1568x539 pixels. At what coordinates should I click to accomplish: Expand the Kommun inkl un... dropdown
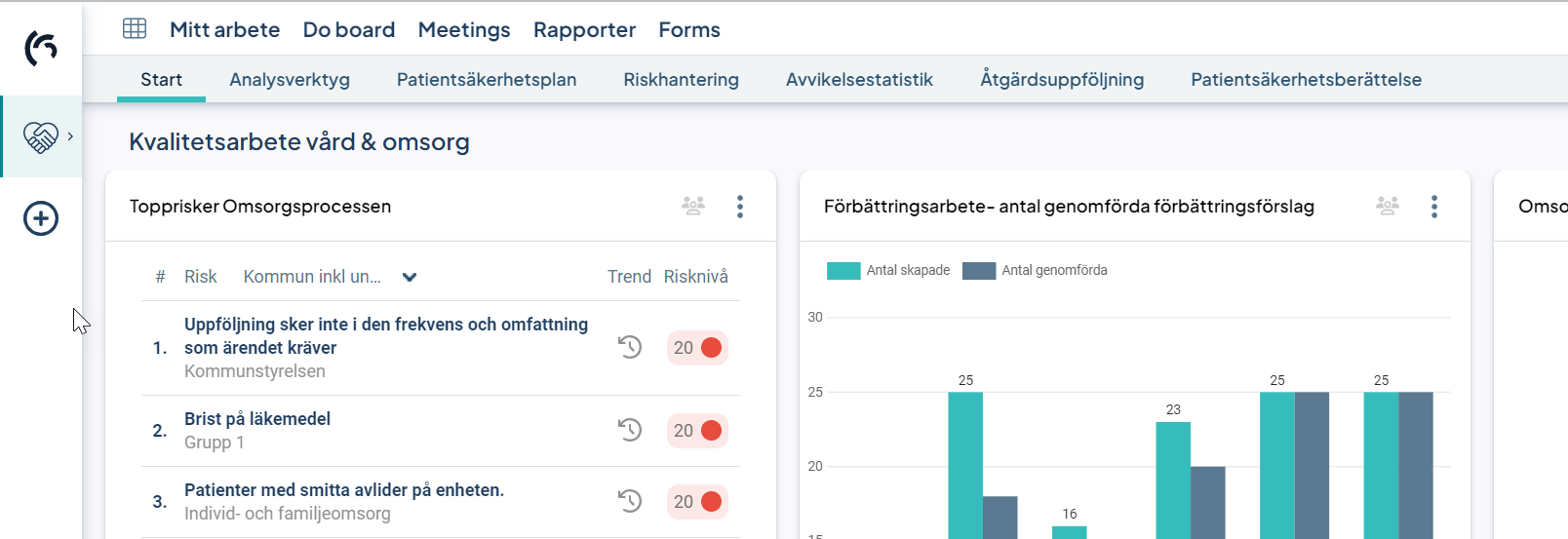coord(331,277)
